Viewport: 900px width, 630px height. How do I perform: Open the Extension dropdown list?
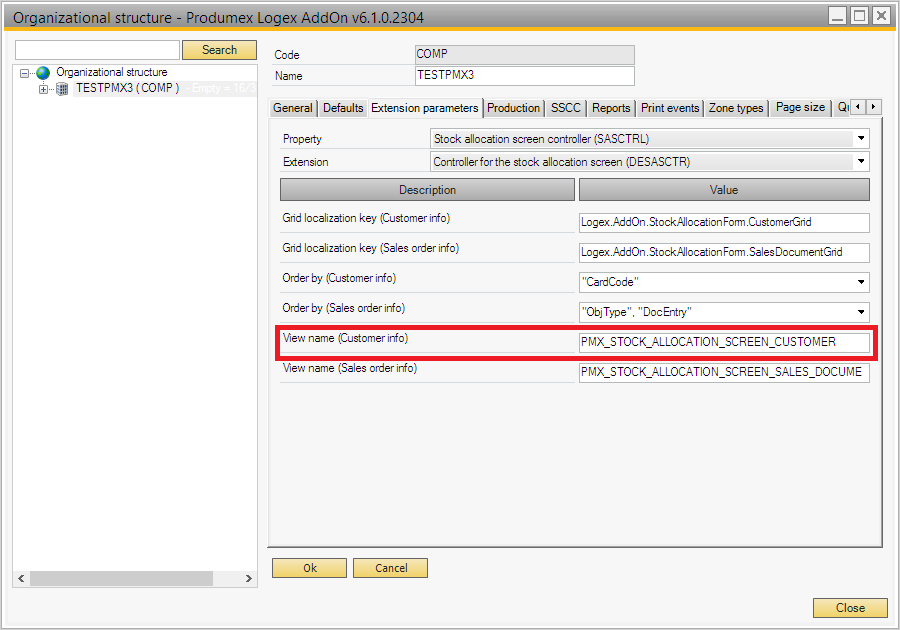tap(861, 161)
